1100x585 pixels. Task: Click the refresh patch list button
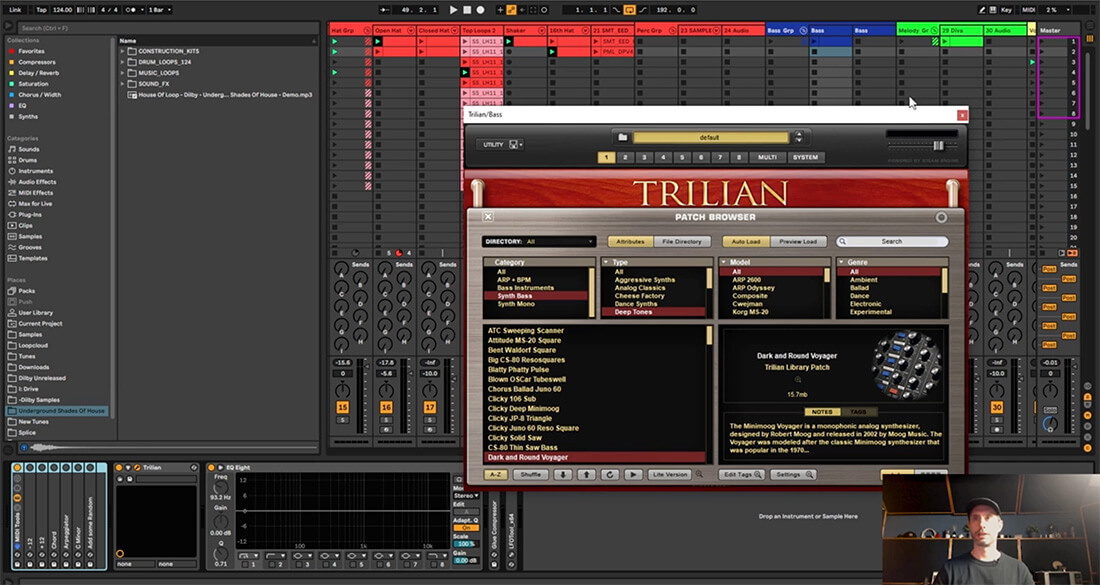pyautogui.click(x=610, y=475)
